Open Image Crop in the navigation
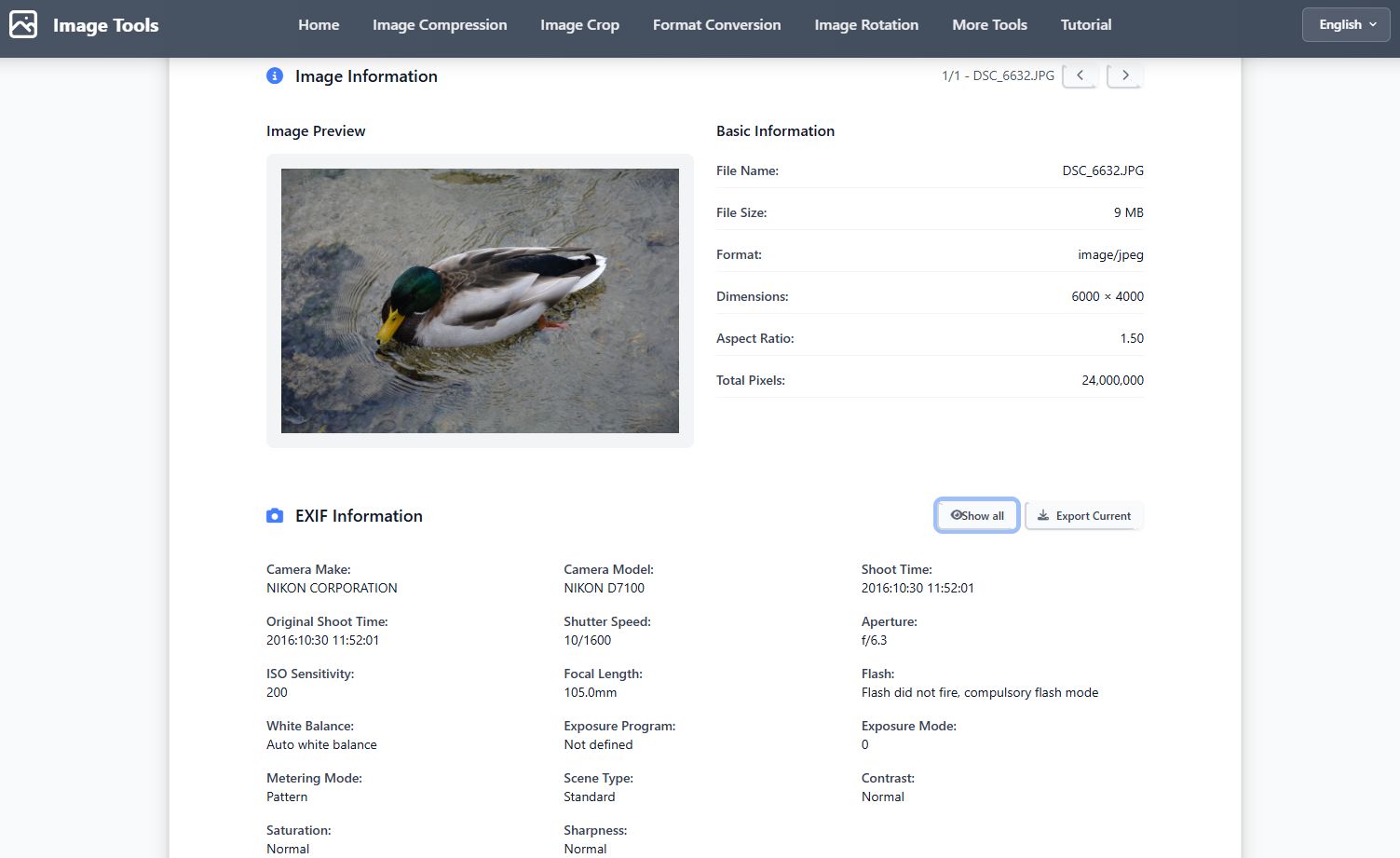The image size is (1400, 858). (x=579, y=25)
